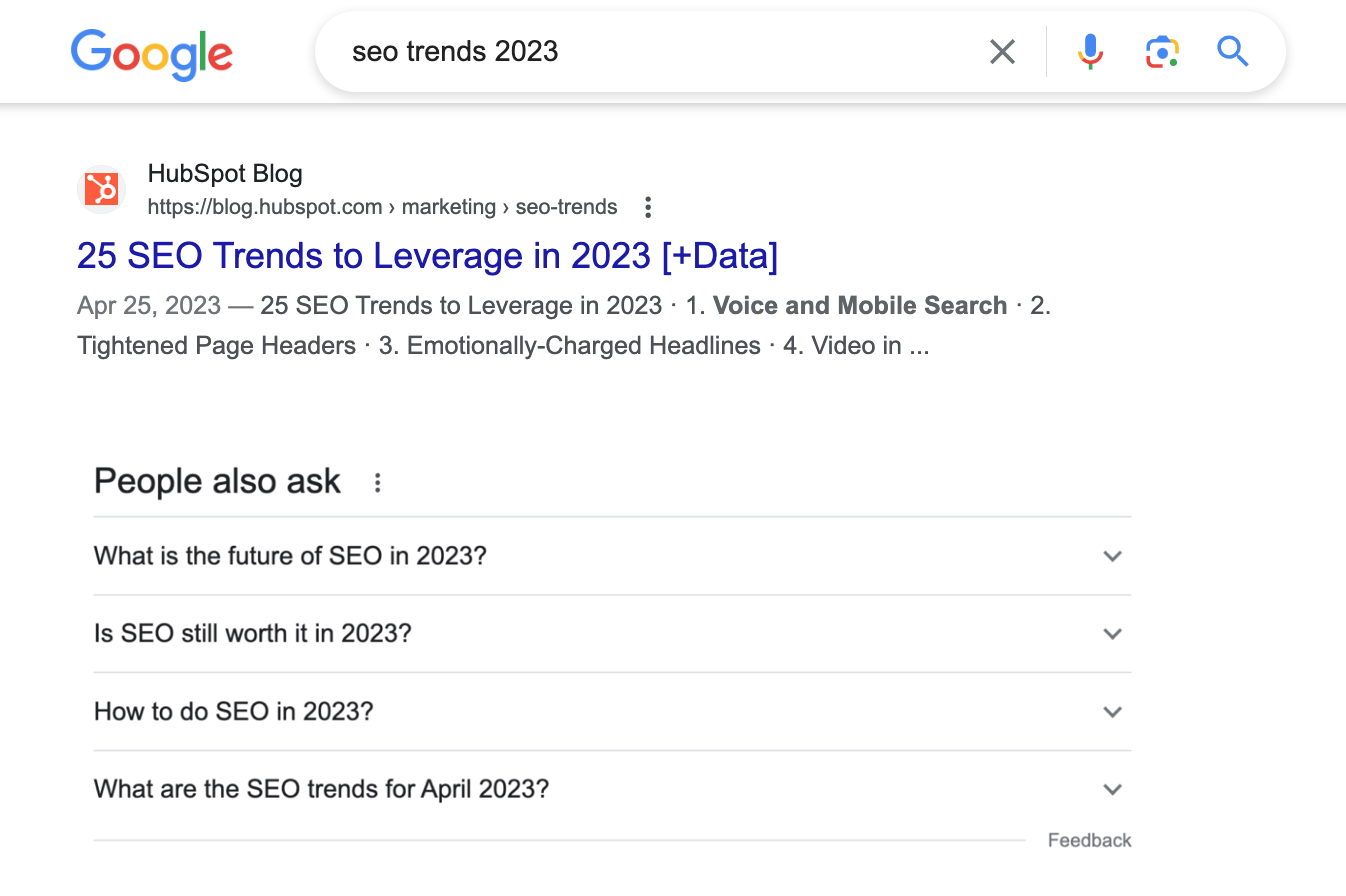The width and height of the screenshot is (1346, 896).
Task: Open the People also ask options menu
Action: click(377, 482)
